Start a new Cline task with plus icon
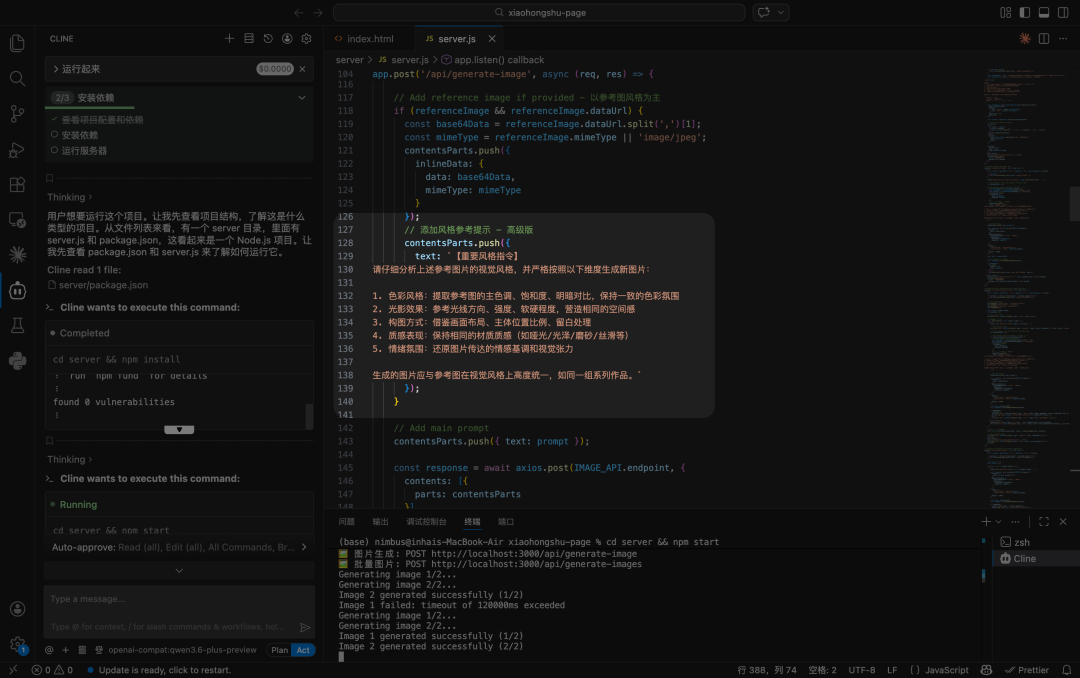This screenshot has height=678, width=1080. [229, 39]
